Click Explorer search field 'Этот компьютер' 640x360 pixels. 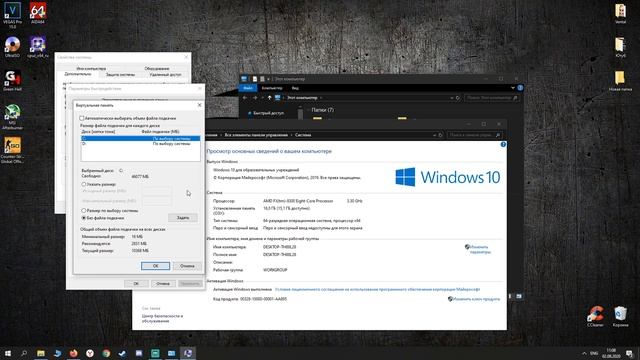(x=492, y=98)
